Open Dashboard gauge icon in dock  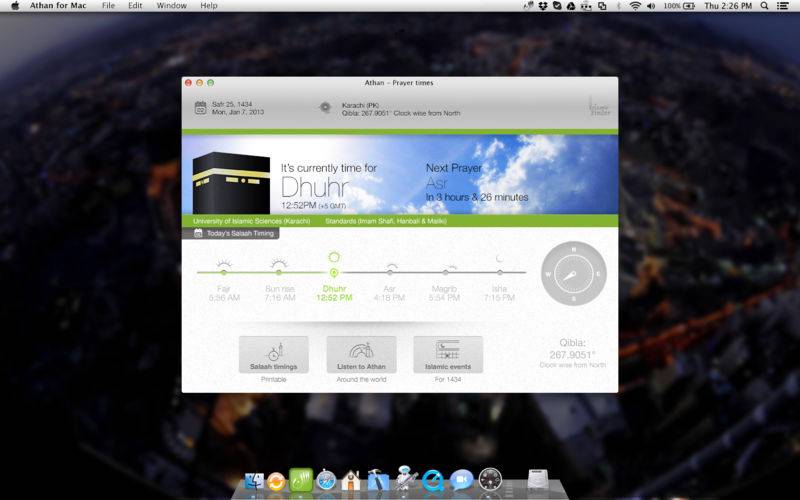(490, 479)
